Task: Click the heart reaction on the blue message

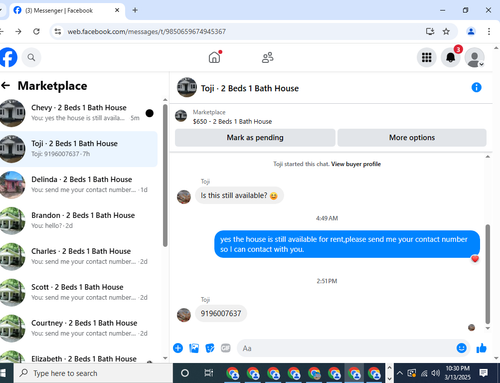Action: pos(475,259)
